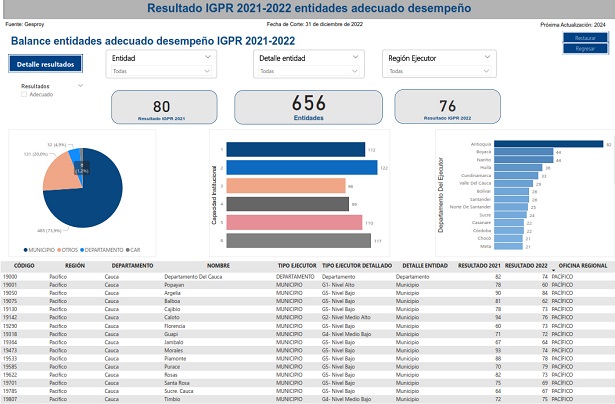Click the Nariño bar in department chart

point(524,160)
